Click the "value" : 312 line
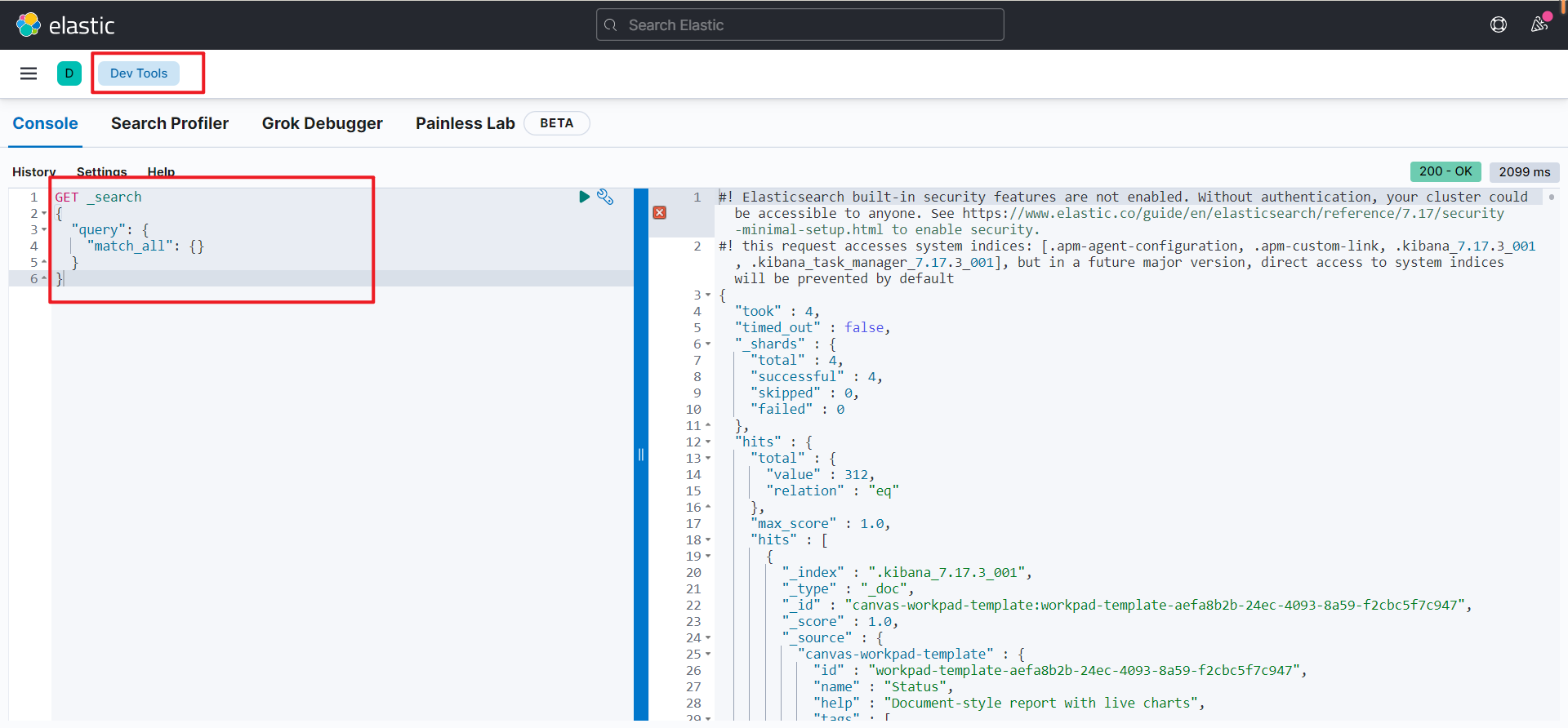Screen dimensions: 1568x728 pyautogui.click(x=820, y=474)
